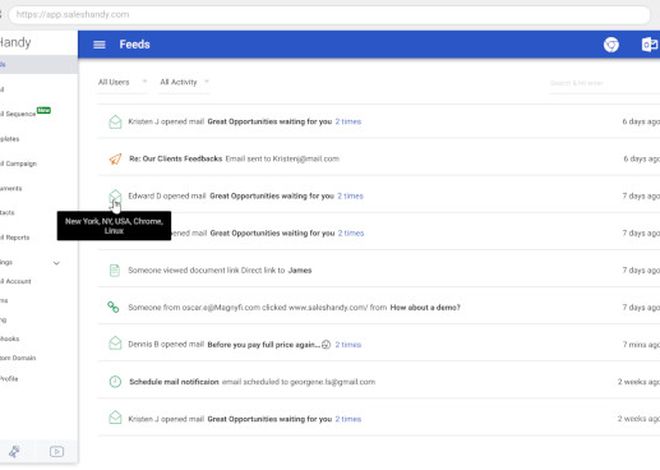660x470 pixels.
Task: Open Contacts in sidebar
Action: pyautogui.click(x=7, y=212)
